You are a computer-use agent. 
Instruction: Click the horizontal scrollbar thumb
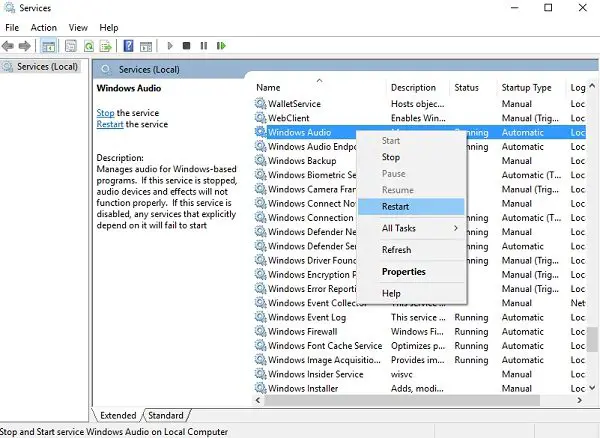point(402,400)
